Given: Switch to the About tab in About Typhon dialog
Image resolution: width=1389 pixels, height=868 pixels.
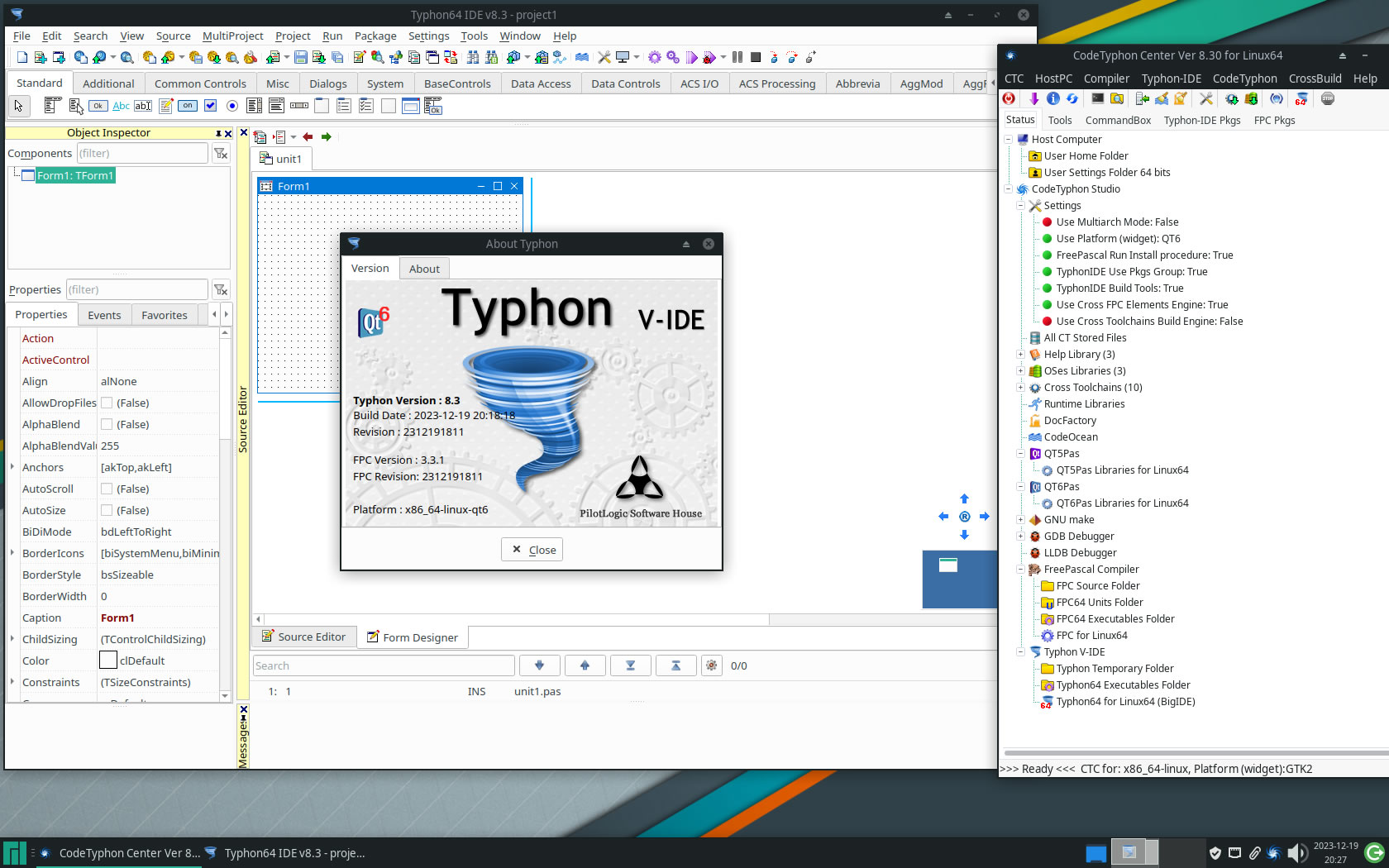Looking at the screenshot, I should click(424, 269).
